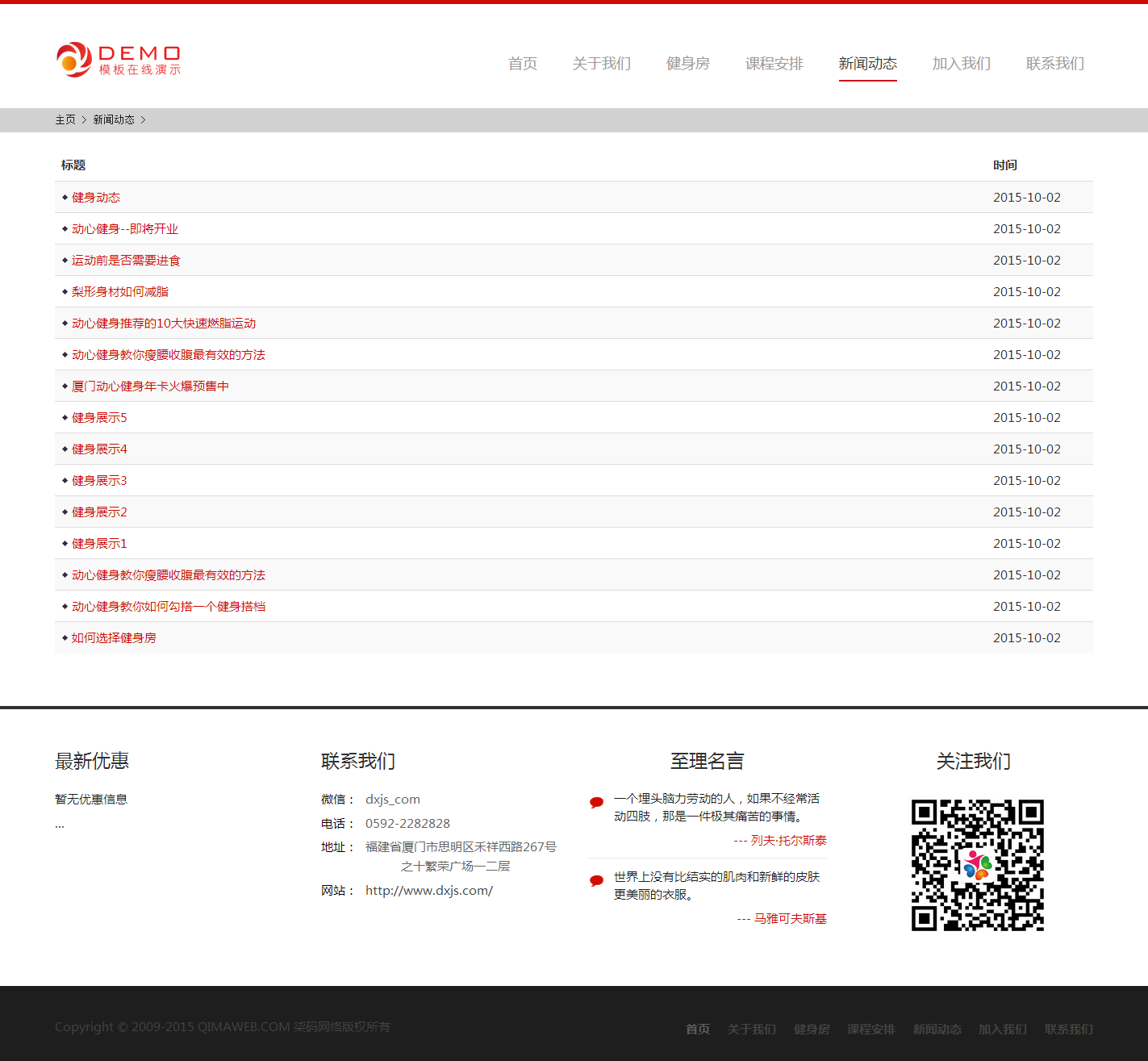Click the footer 加入我们 link
The image size is (1148, 1061).
coord(1002,1029)
